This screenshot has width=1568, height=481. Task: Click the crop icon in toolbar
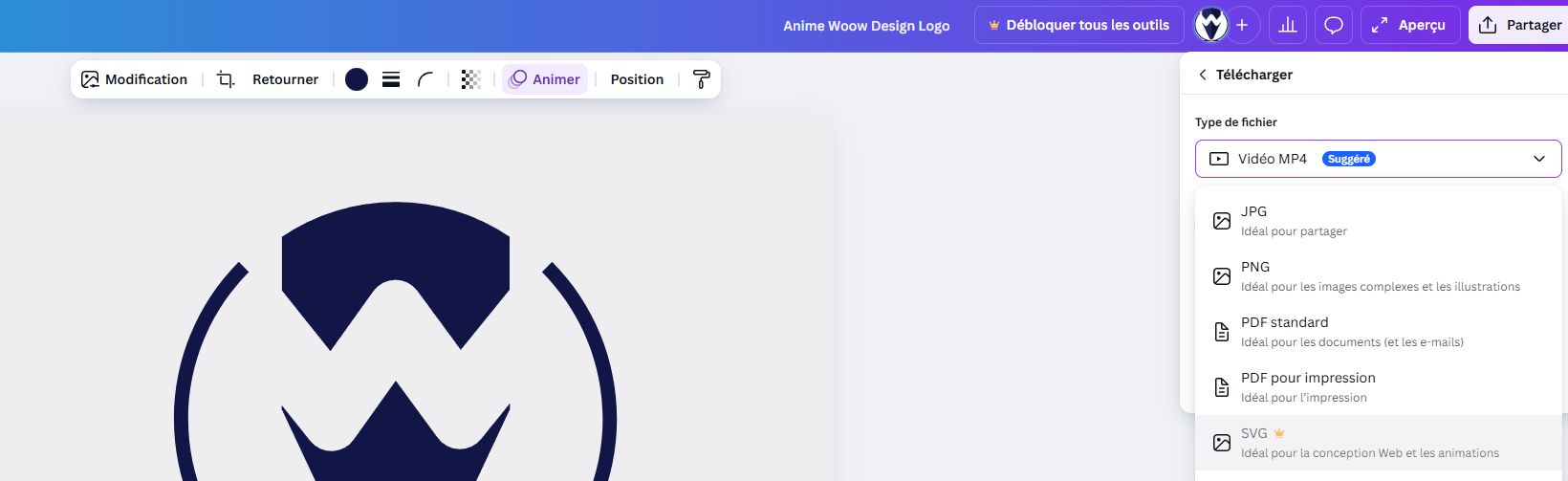226,79
